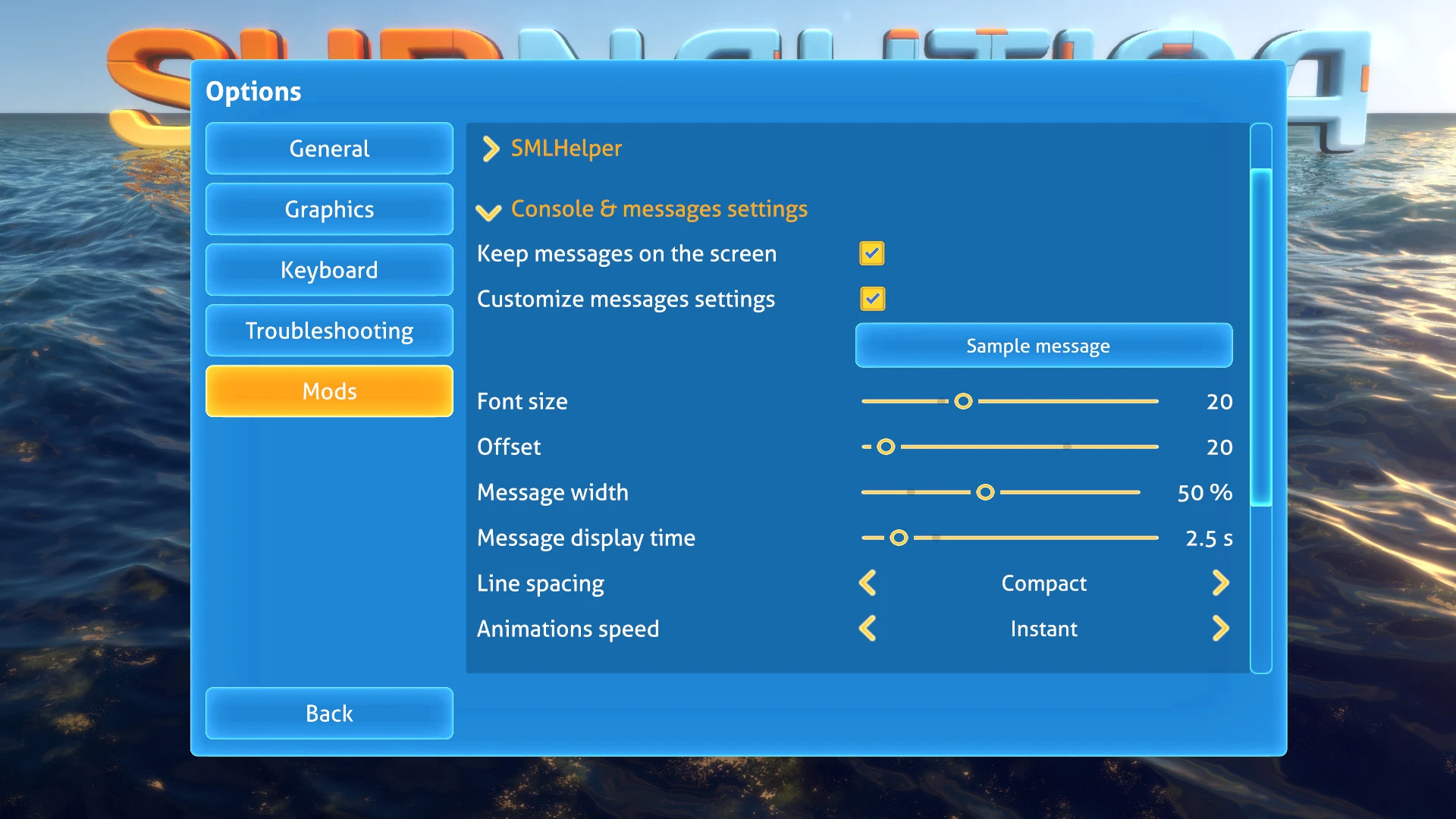
Task: Expand the SMLHelper section chevron
Action: pyautogui.click(x=491, y=149)
